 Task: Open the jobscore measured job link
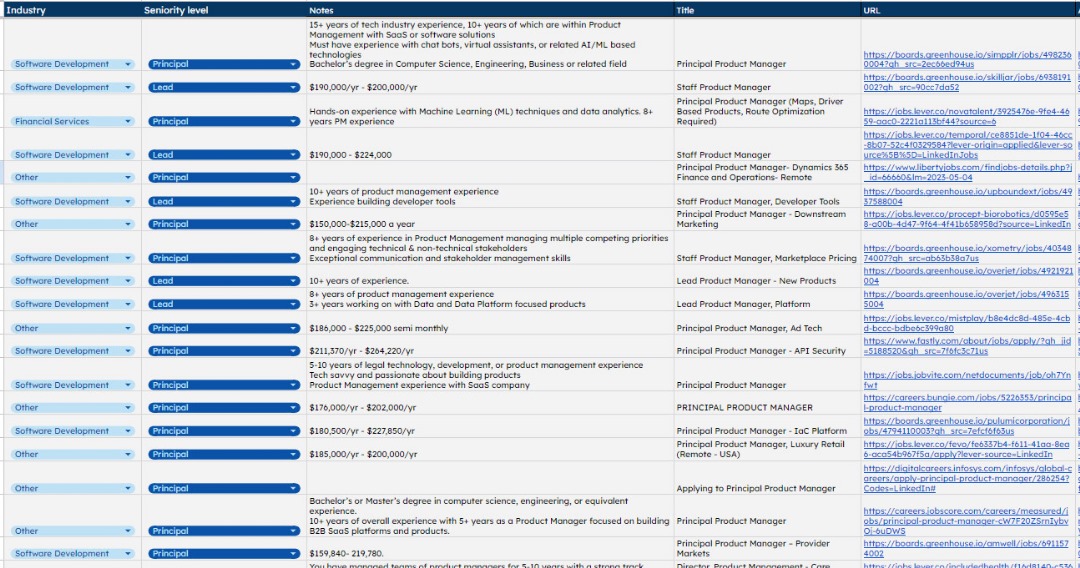tap(967, 521)
